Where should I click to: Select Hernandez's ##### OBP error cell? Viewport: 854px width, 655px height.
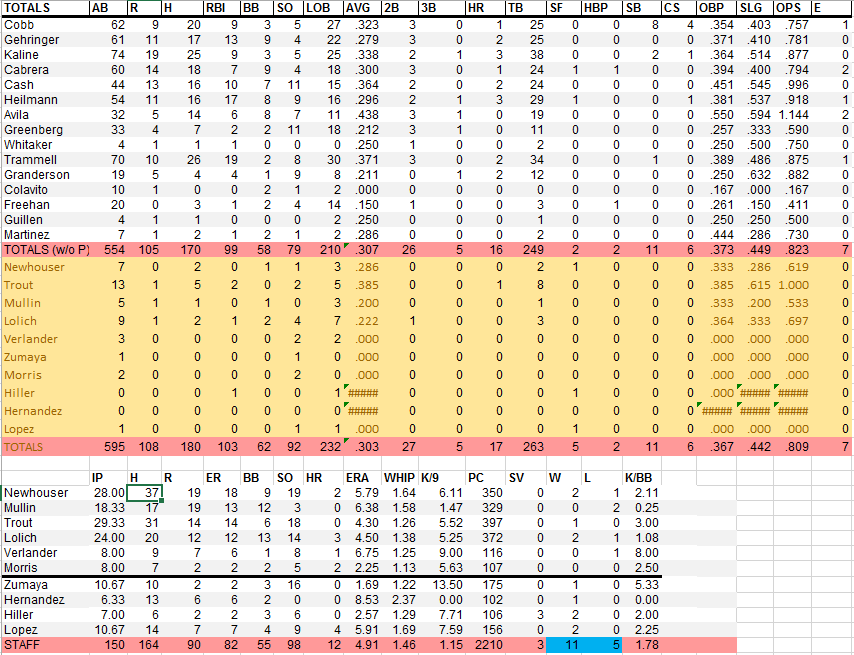click(x=717, y=411)
